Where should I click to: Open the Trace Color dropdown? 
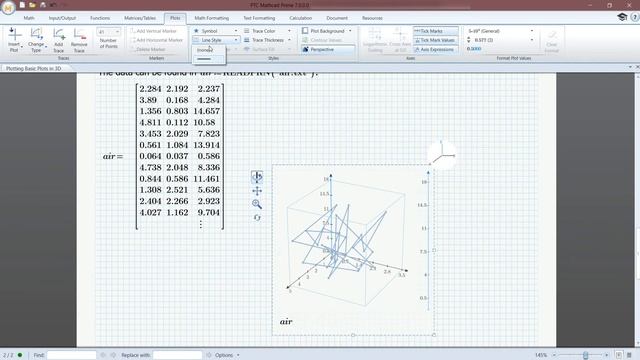tap(267, 31)
